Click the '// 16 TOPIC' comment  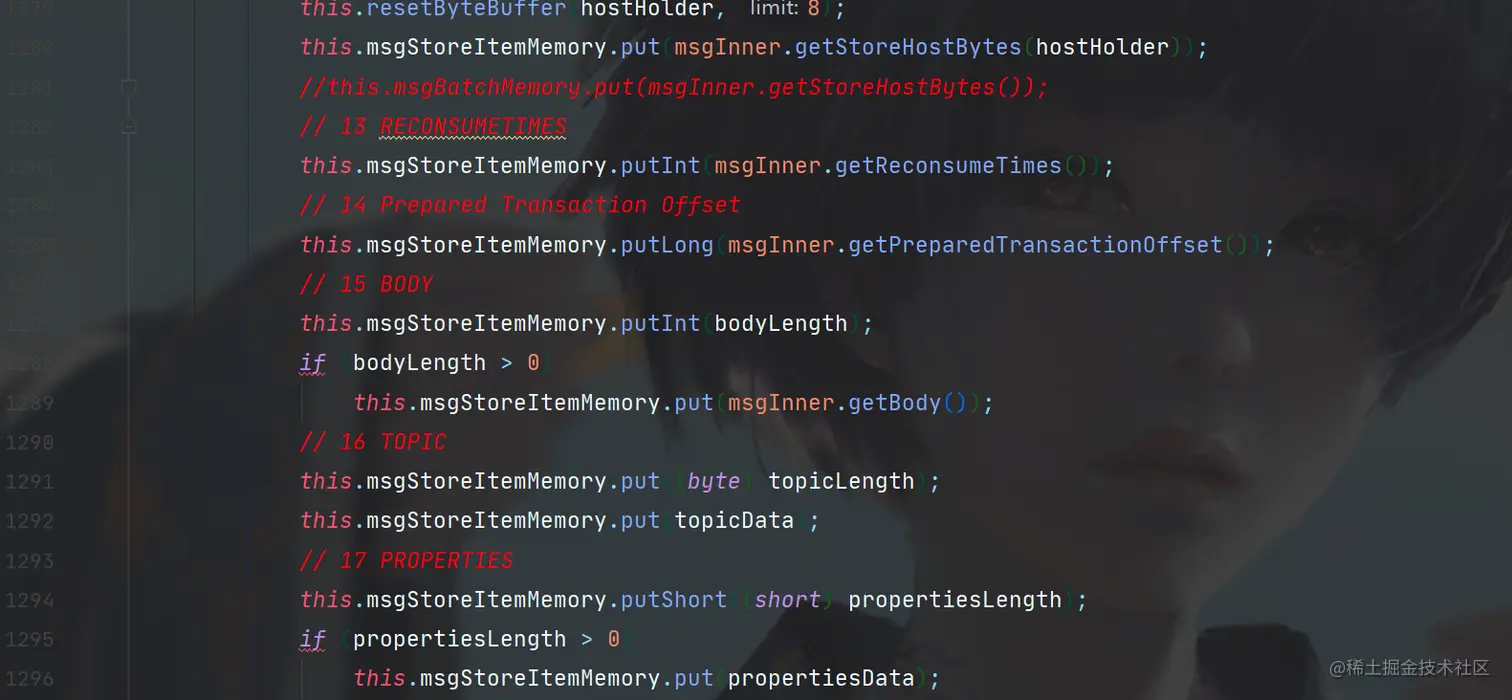coord(373,442)
